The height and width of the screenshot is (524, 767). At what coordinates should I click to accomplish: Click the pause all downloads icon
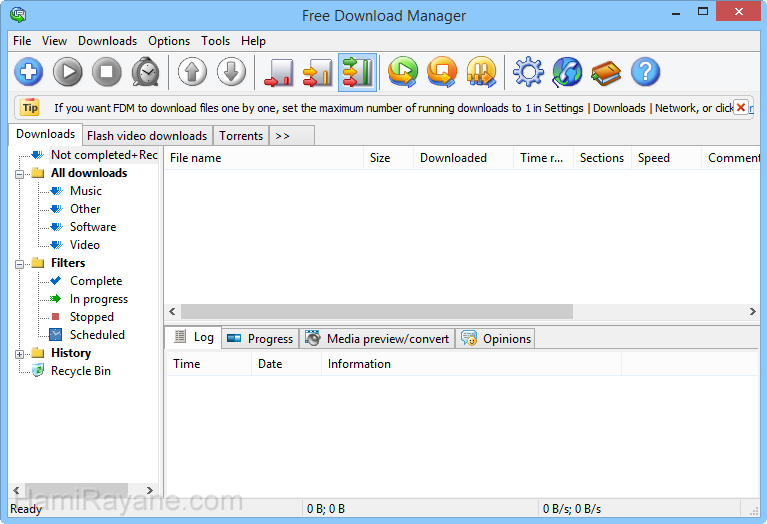(x=481, y=72)
